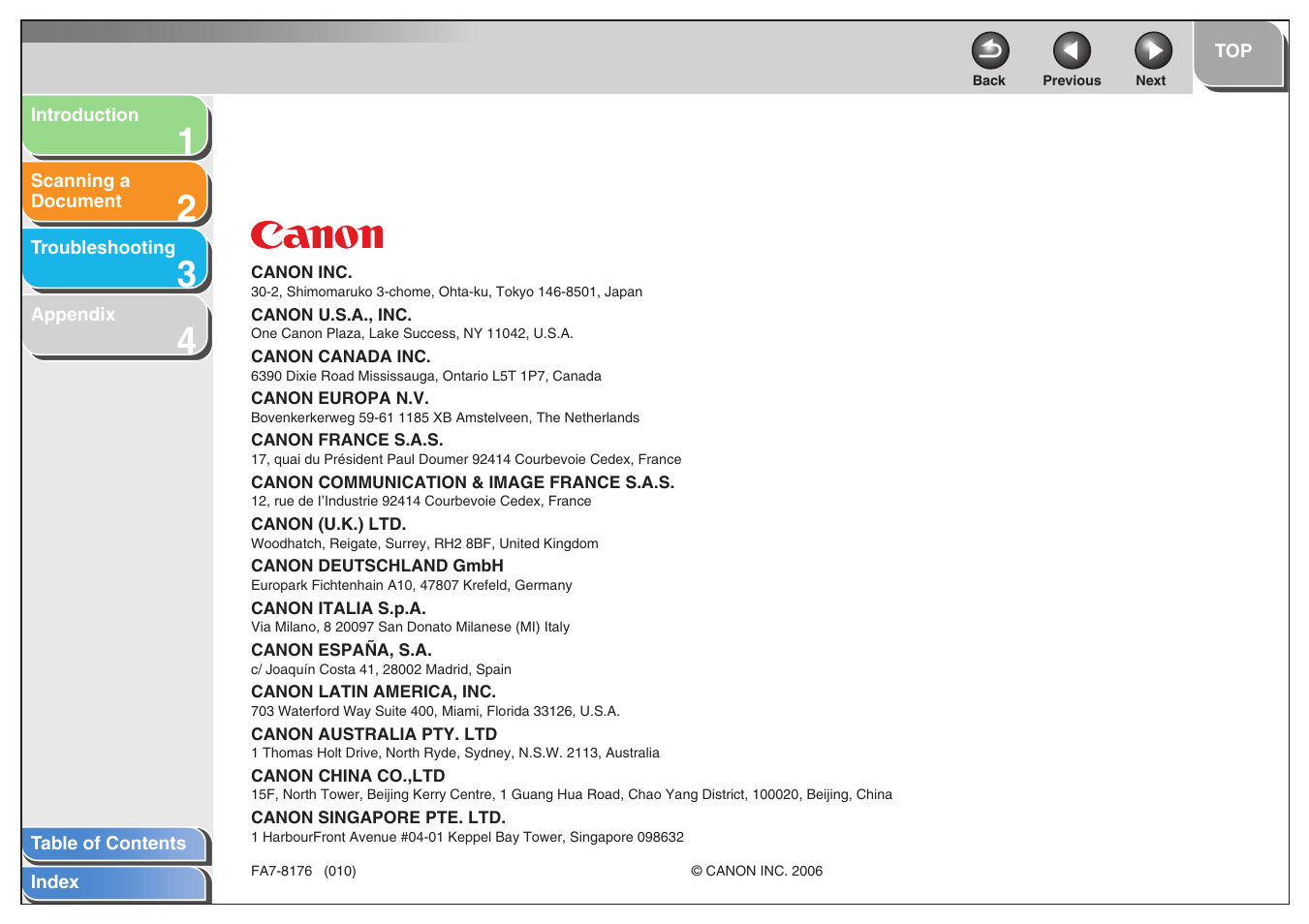Select the CANON INC. heading
1309x924 pixels.
pos(301,272)
